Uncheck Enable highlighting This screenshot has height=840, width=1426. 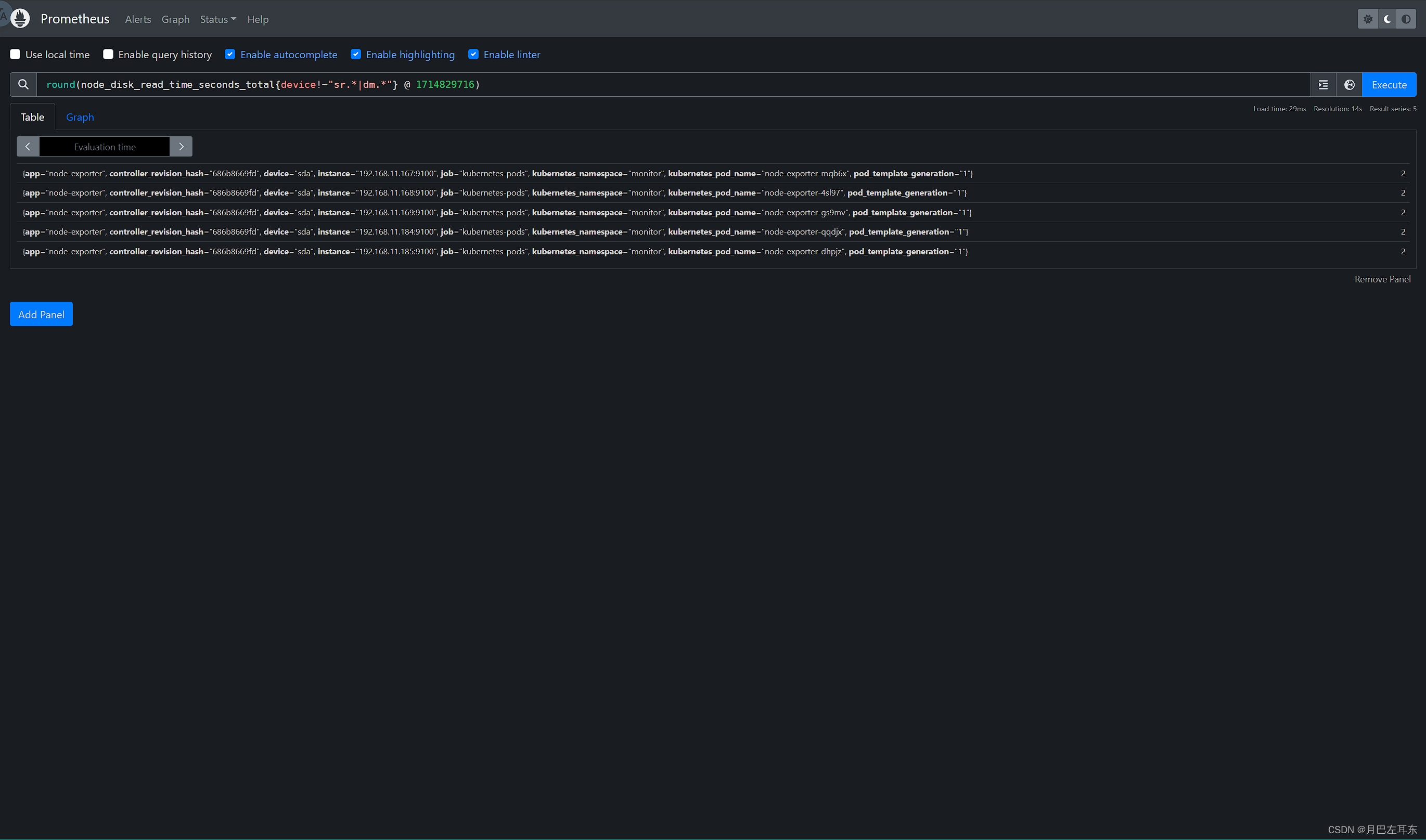click(355, 54)
